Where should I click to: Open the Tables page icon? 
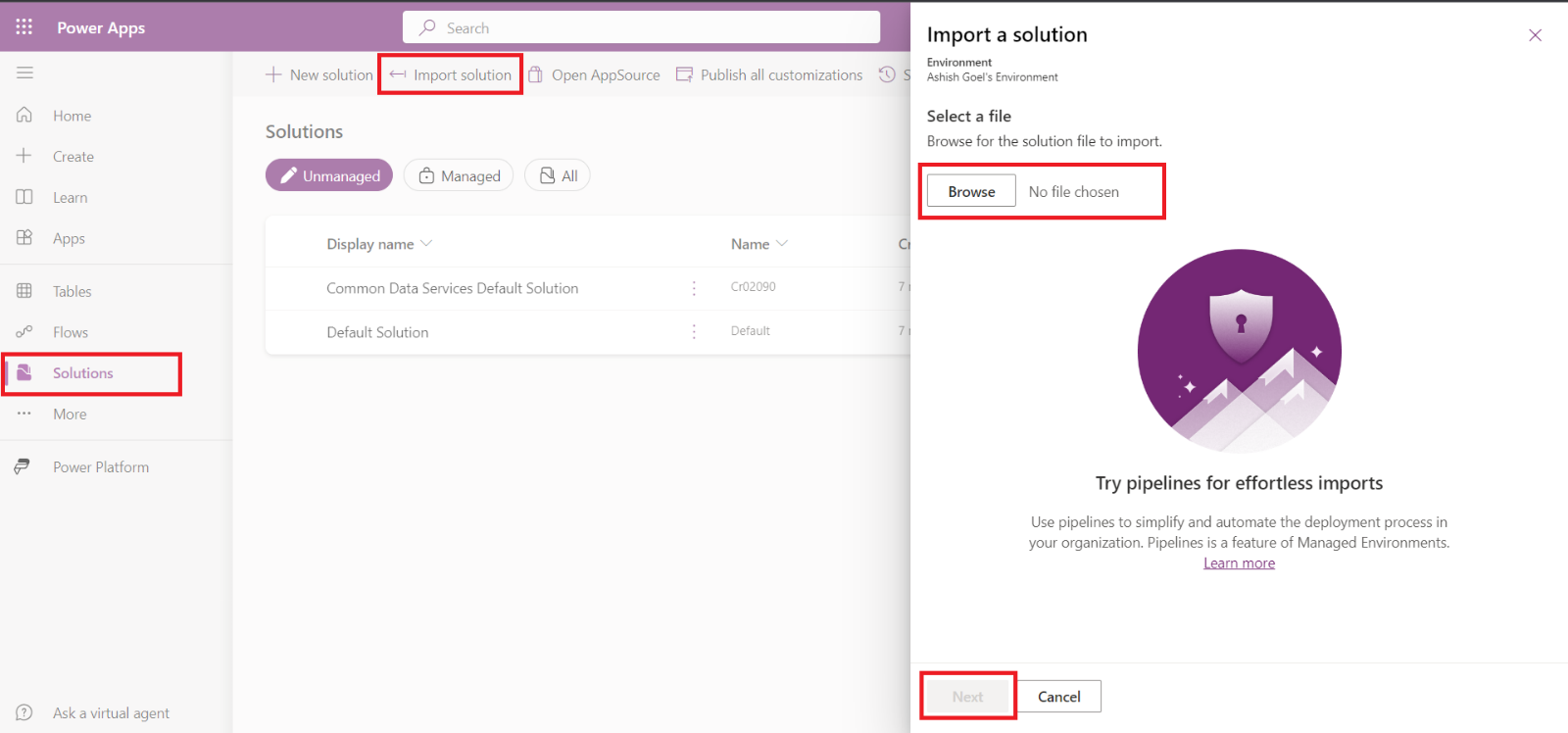tap(24, 291)
